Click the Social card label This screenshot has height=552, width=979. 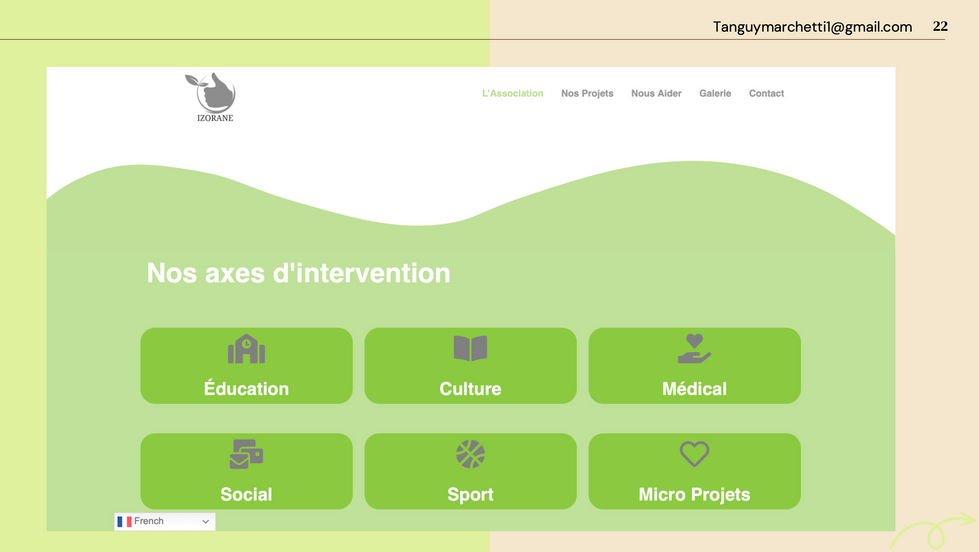pos(247,494)
